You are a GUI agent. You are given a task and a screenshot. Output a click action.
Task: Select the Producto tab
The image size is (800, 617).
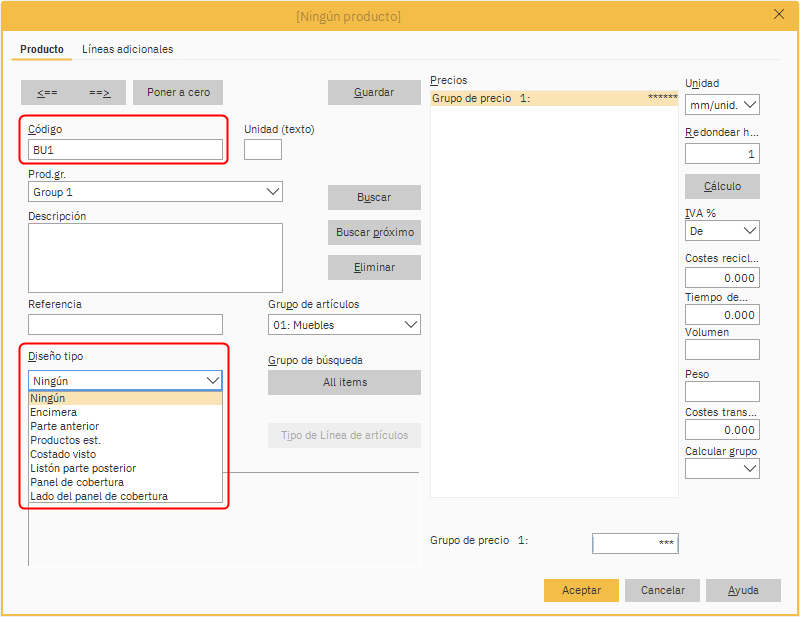[42, 49]
